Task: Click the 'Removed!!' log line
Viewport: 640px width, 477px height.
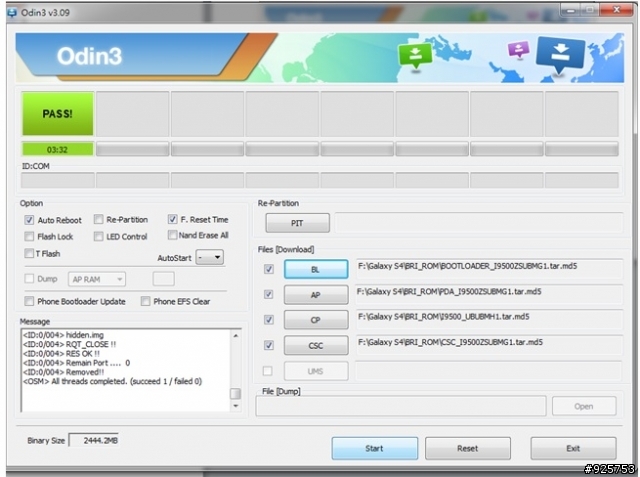Action: (64, 372)
